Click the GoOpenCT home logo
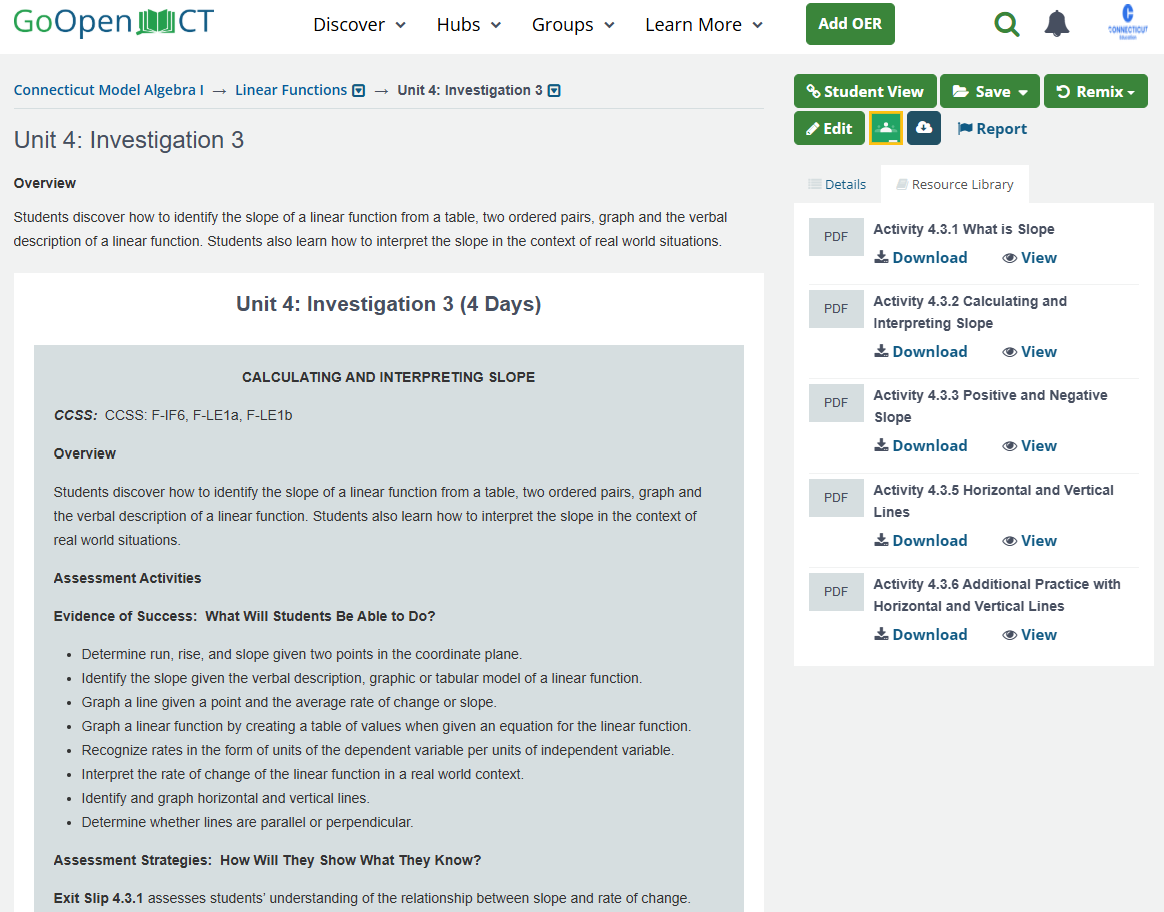 [x=113, y=22]
